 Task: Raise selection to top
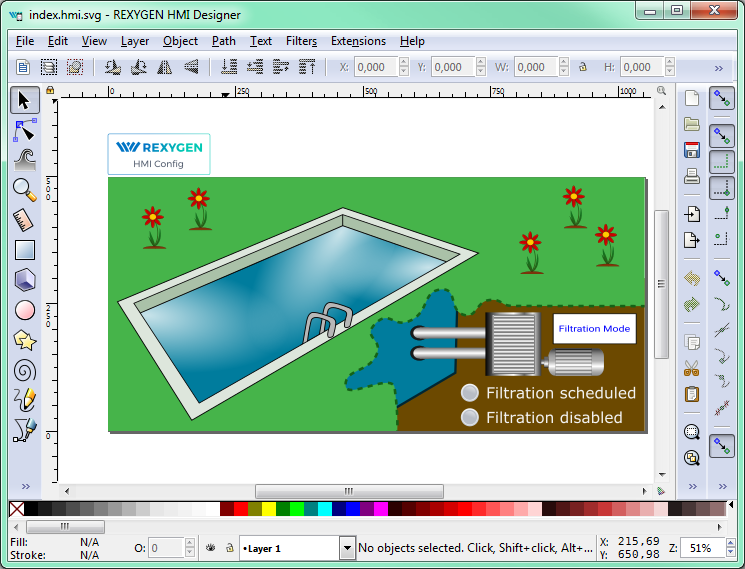tap(307, 67)
